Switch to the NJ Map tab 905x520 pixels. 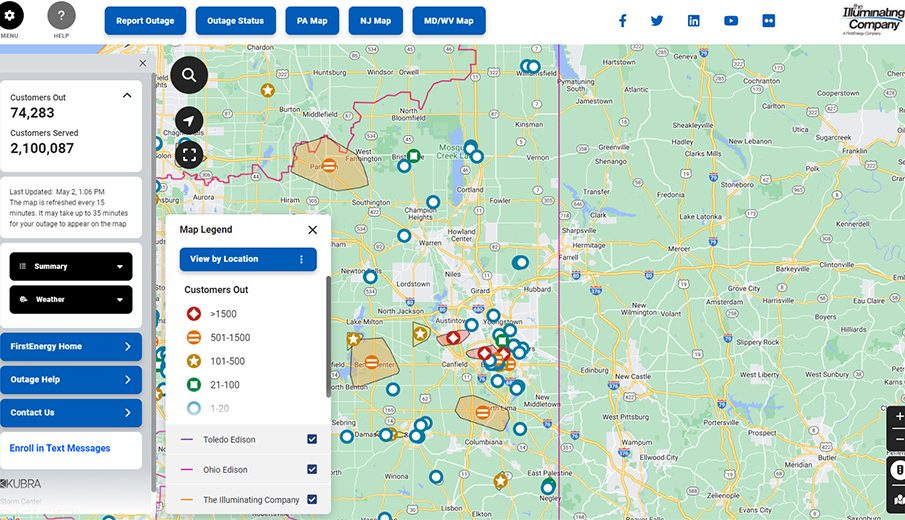point(376,21)
